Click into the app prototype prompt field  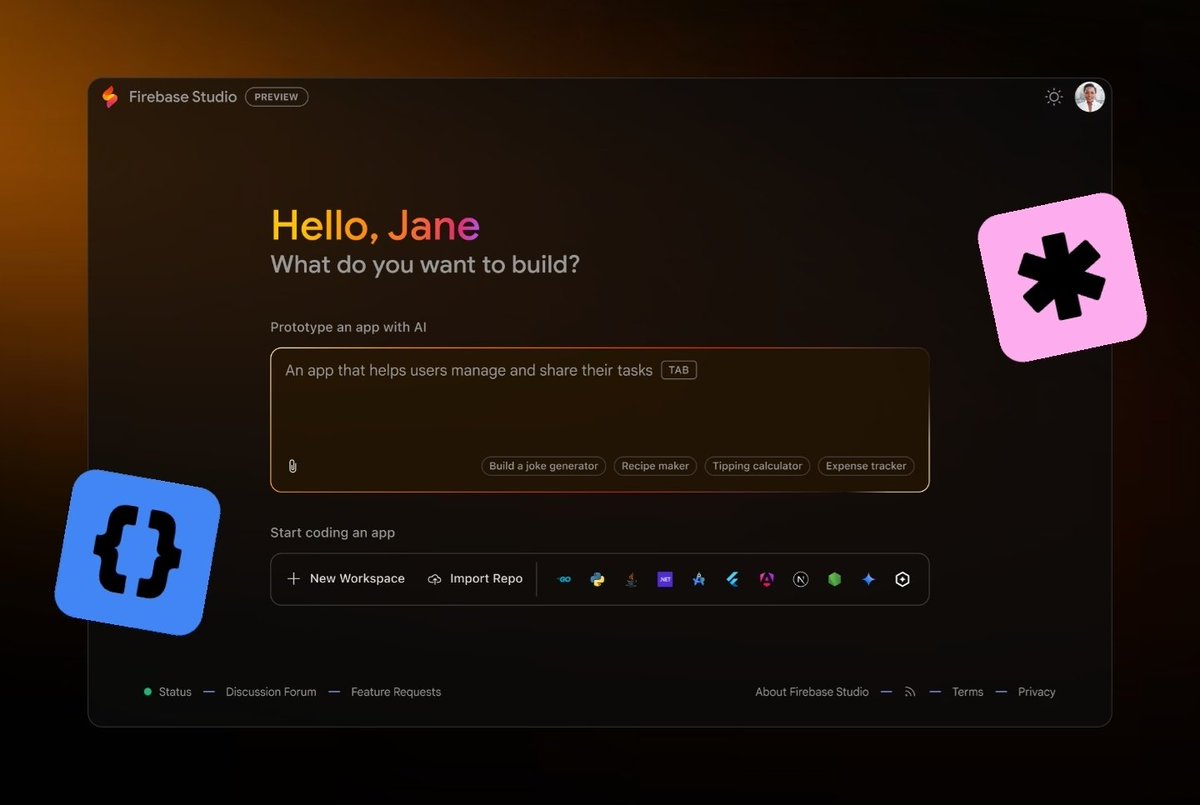tap(600, 420)
